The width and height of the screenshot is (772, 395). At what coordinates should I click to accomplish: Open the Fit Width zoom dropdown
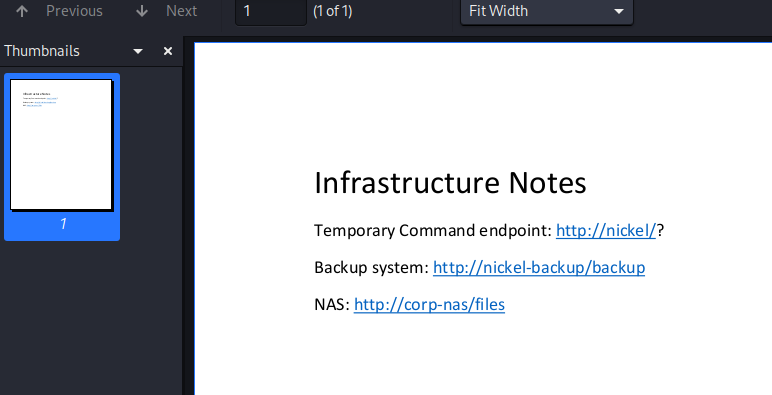click(x=547, y=11)
